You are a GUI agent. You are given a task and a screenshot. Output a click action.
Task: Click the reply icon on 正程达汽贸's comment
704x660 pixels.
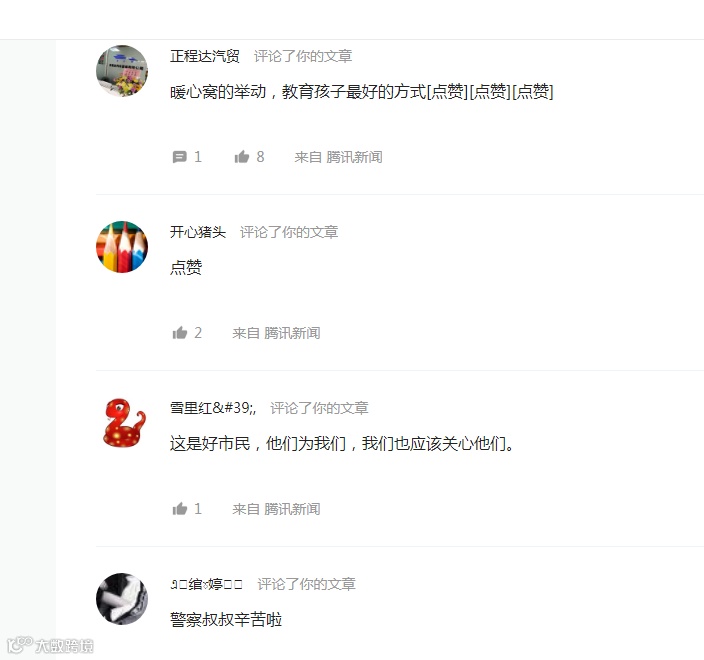[x=180, y=157]
